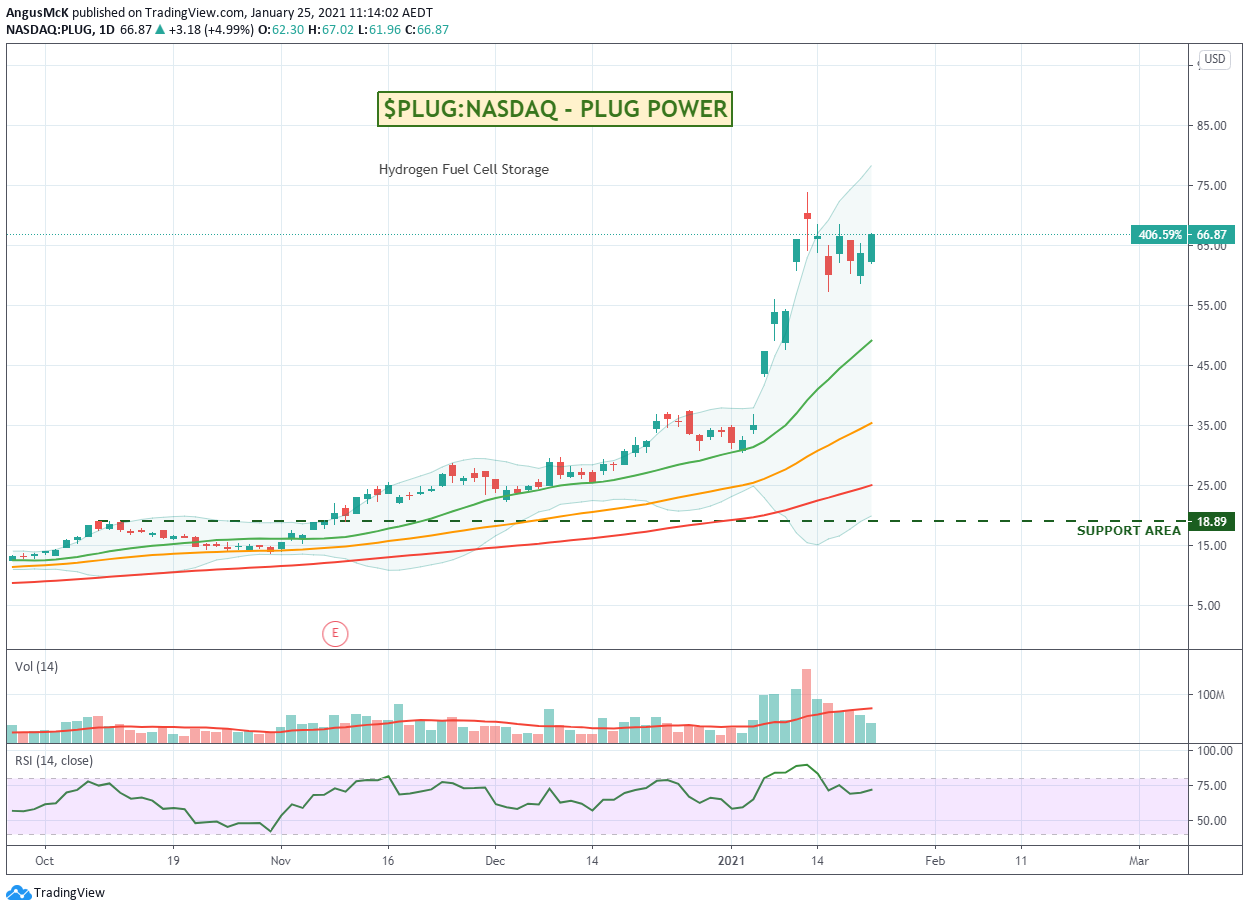
Task: Click the 75.00 label on the price axis
Action: coord(1211,186)
